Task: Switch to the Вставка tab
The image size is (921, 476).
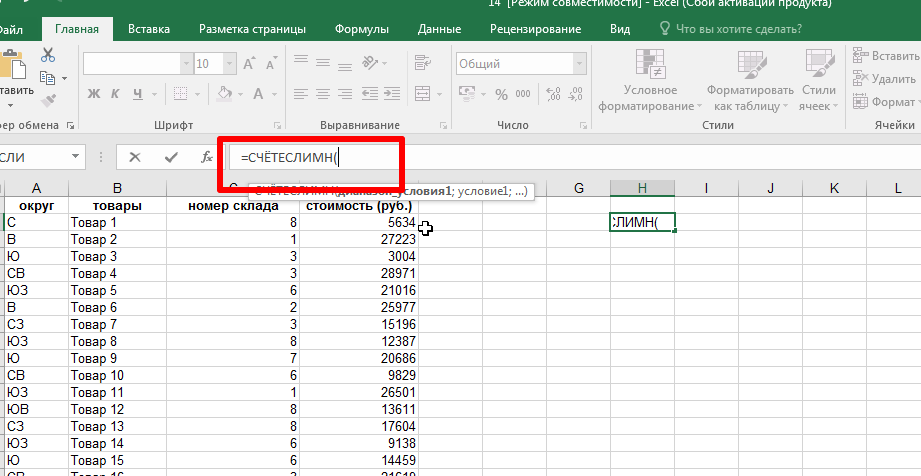Action: pyautogui.click(x=149, y=29)
